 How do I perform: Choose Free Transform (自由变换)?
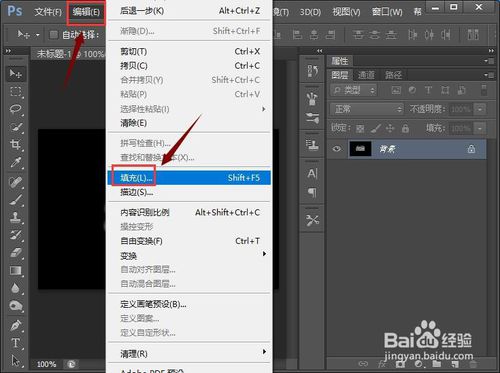(189, 241)
